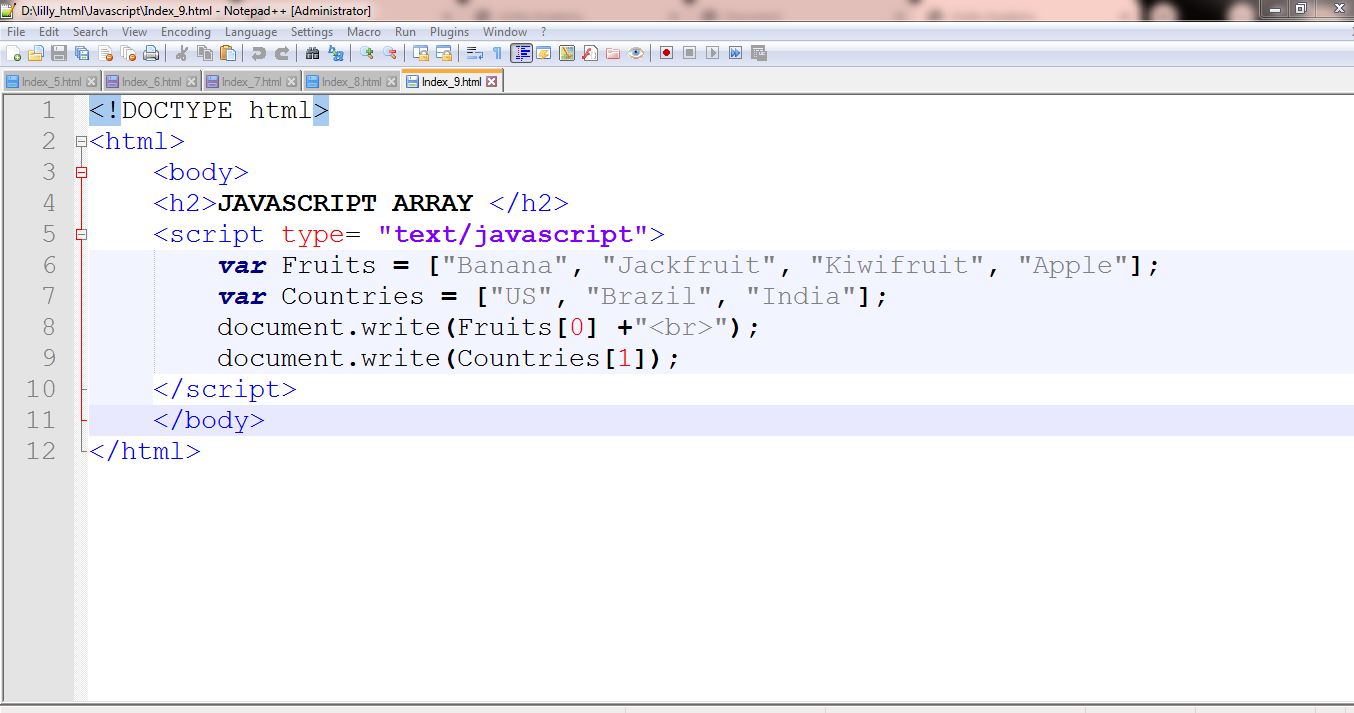This screenshot has height=713, width=1354.
Task: Open the Plugins menu
Action: pyautogui.click(x=449, y=32)
